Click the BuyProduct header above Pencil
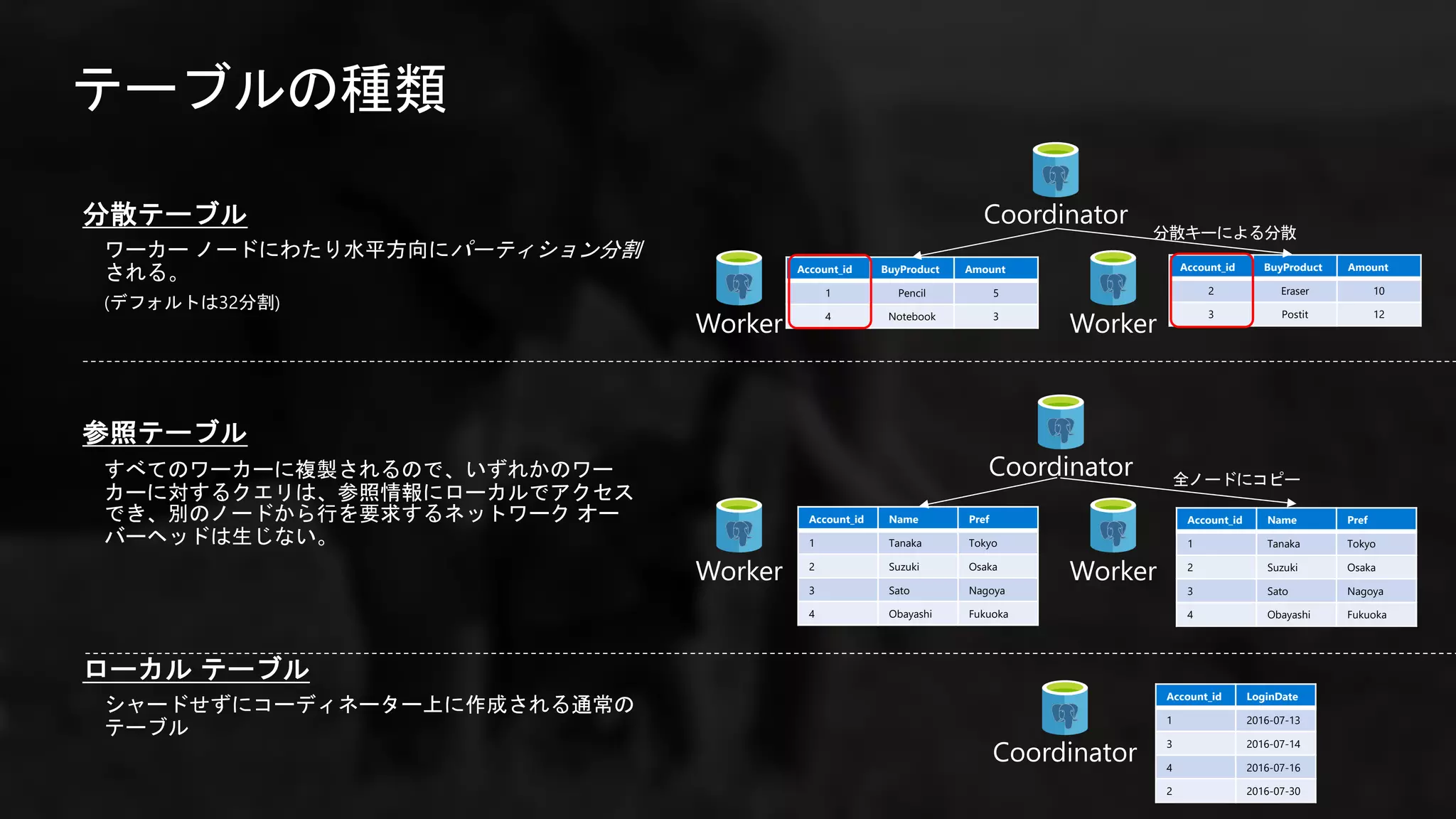The width and height of the screenshot is (1456, 819). click(912, 269)
